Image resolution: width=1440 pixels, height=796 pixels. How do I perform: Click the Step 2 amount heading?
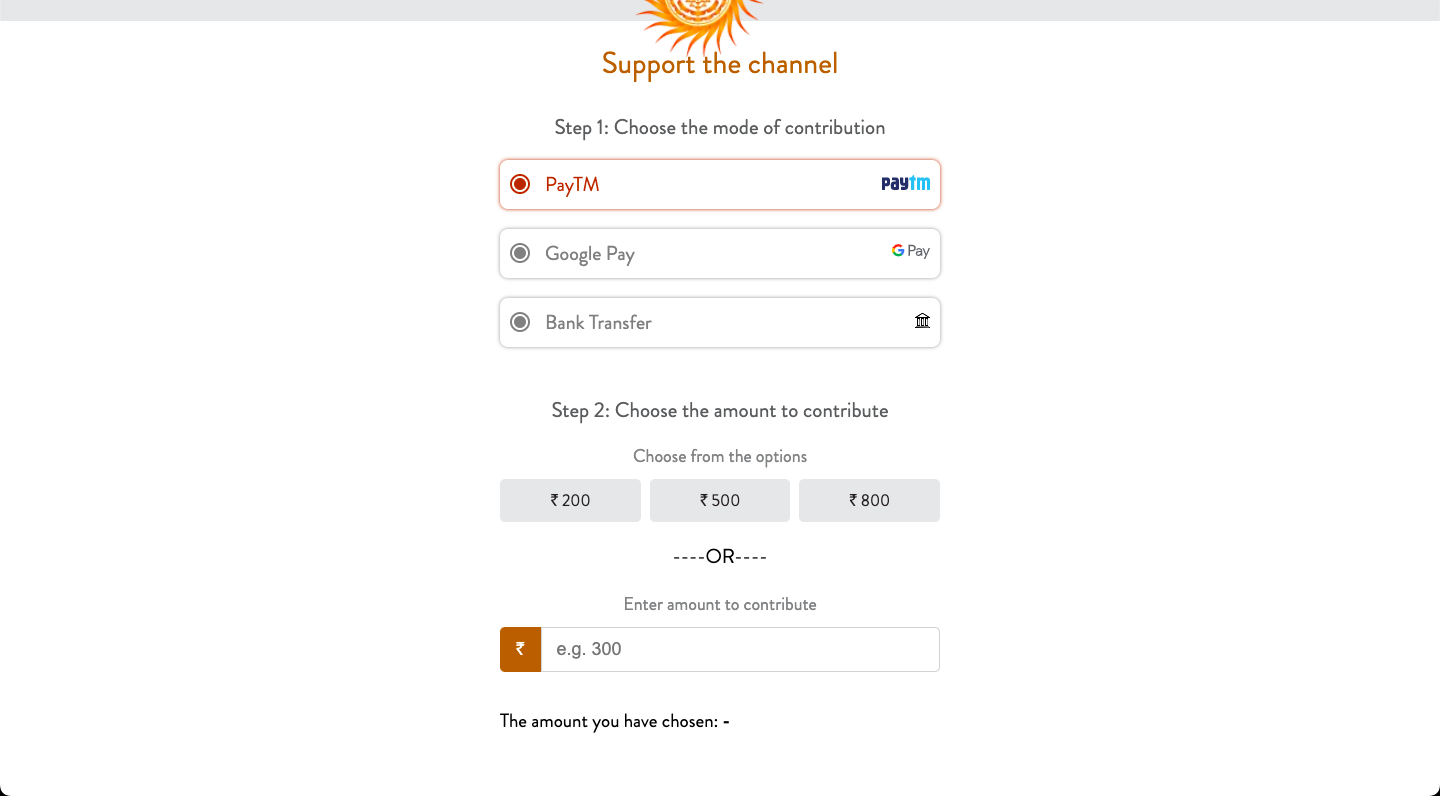[720, 411]
